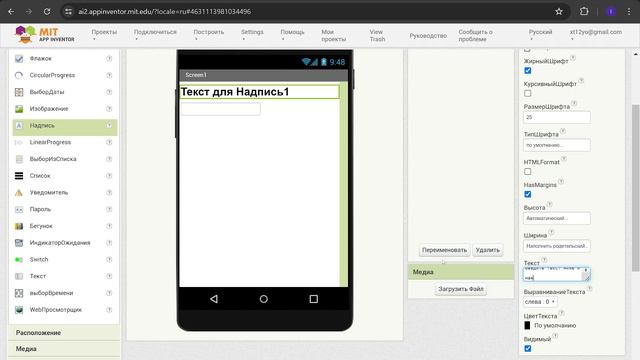Image resolution: width=640 pixels, height=360 pixels.
Task: Go to Мои проекты
Action: (333, 36)
